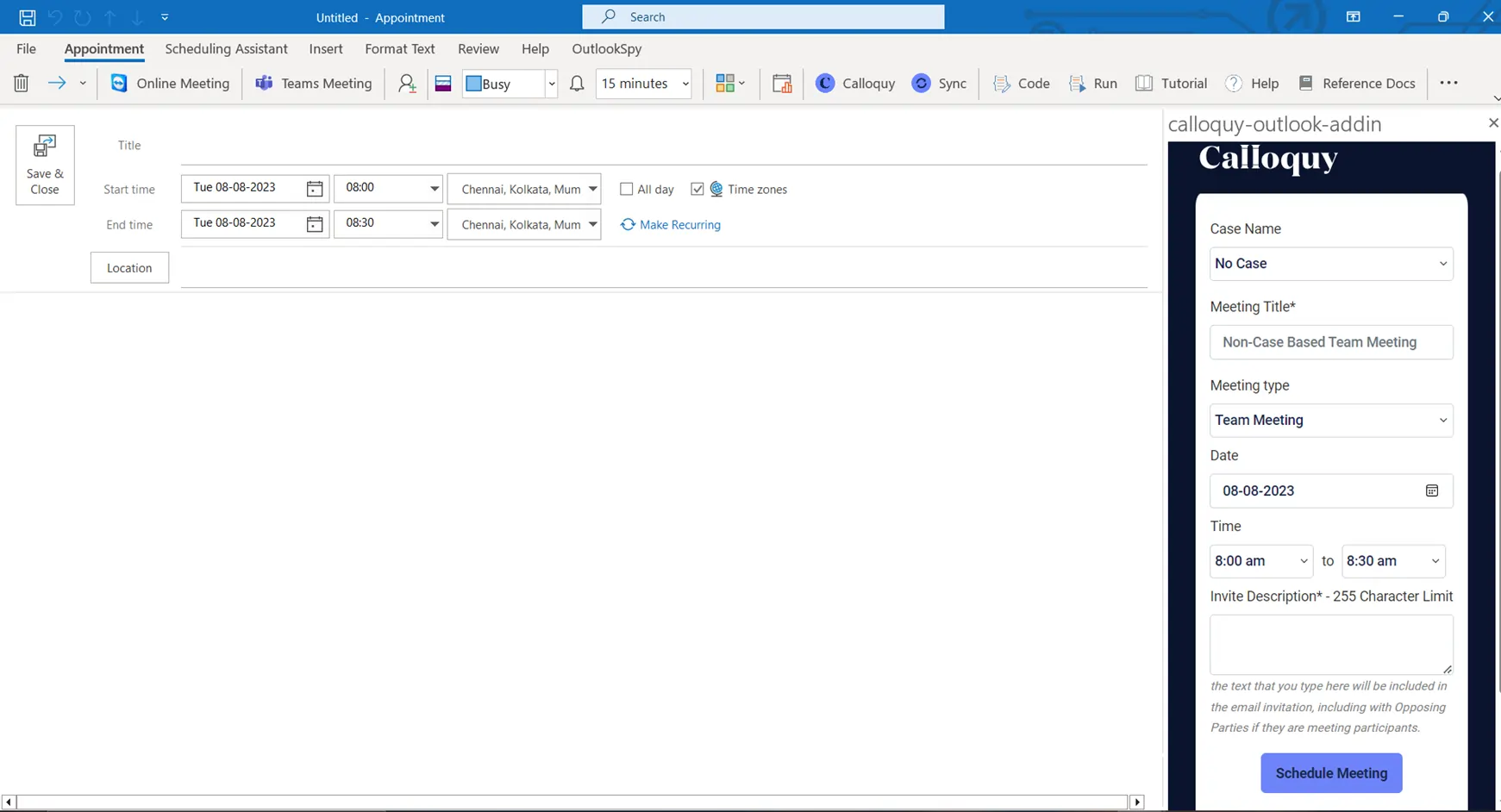Click the Invite Attendees person icon
Viewport: 1501px width, 812px height.
(x=407, y=84)
